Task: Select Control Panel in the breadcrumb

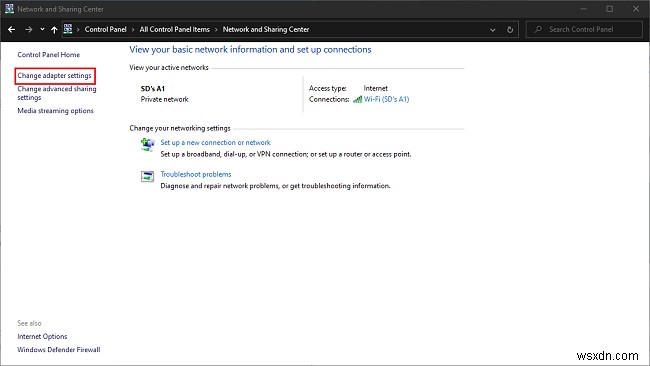Action: (105, 29)
